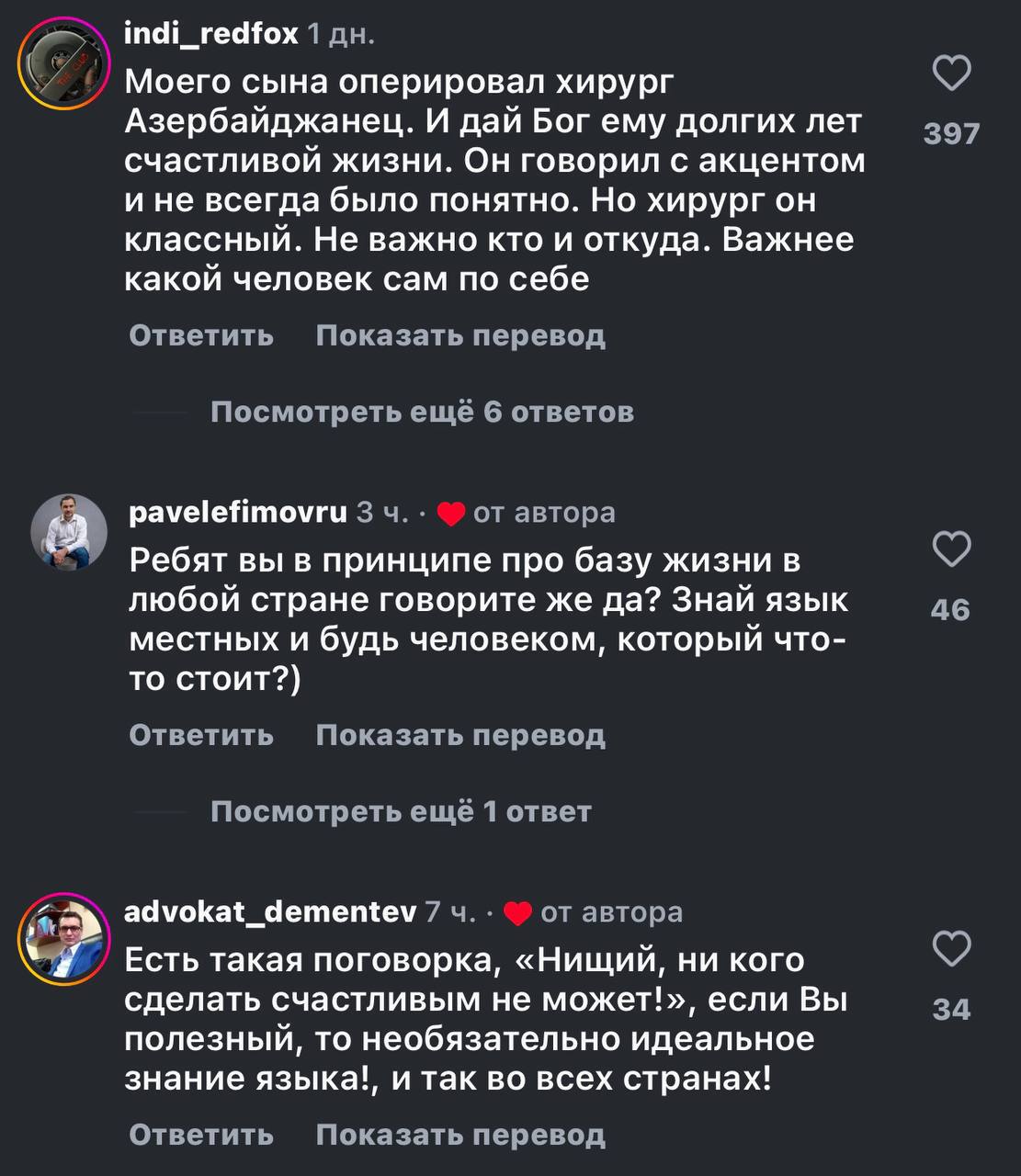Expand "Посмотреть ещё 6 ответов" replies
The height and width of the screenshot is (1176, 1021).
(422, 412)
